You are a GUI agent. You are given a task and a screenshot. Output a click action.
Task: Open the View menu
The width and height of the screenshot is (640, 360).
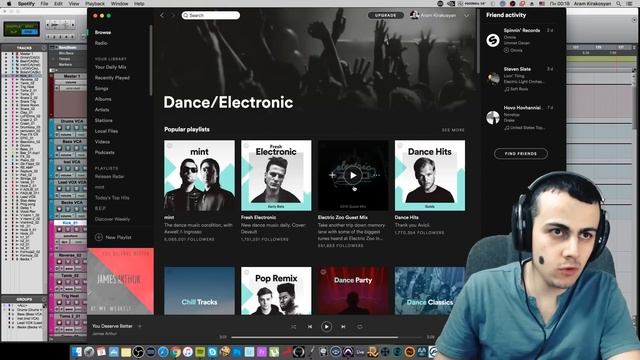click(x=74, y=4)
